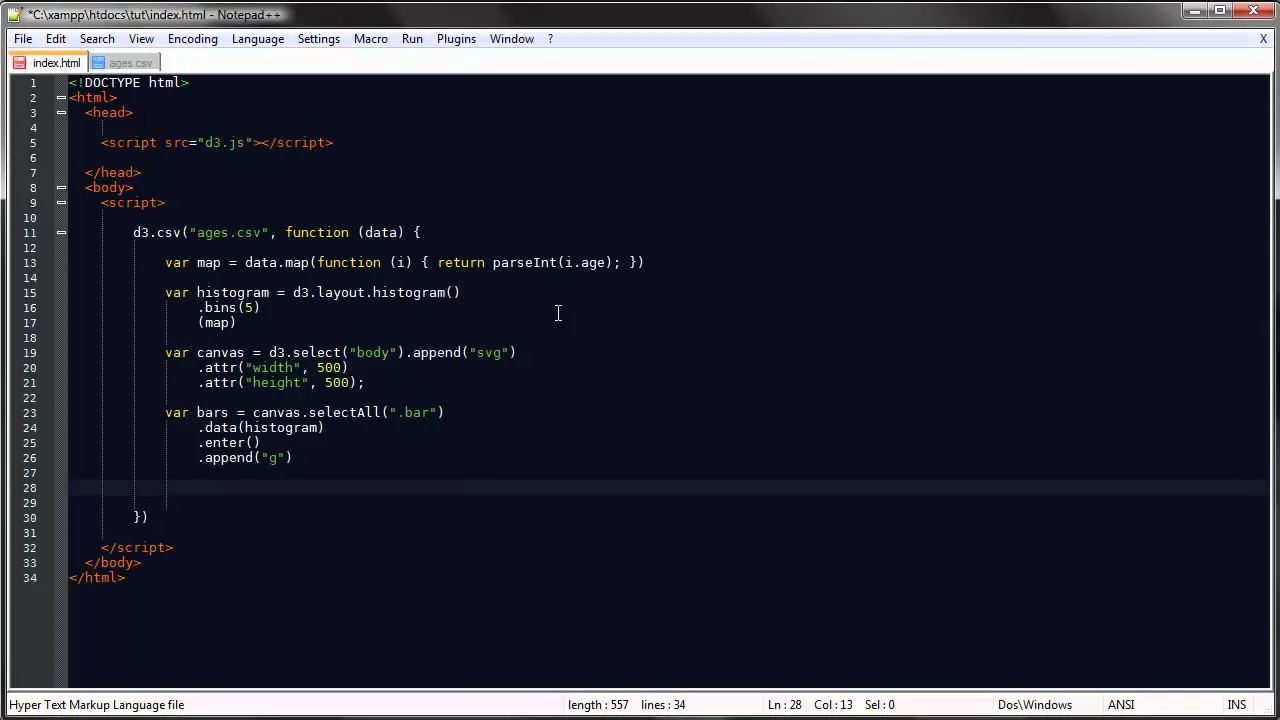Click the </html> tag on line 34
Screen dimensions: 1280x720
pos(97,577)
